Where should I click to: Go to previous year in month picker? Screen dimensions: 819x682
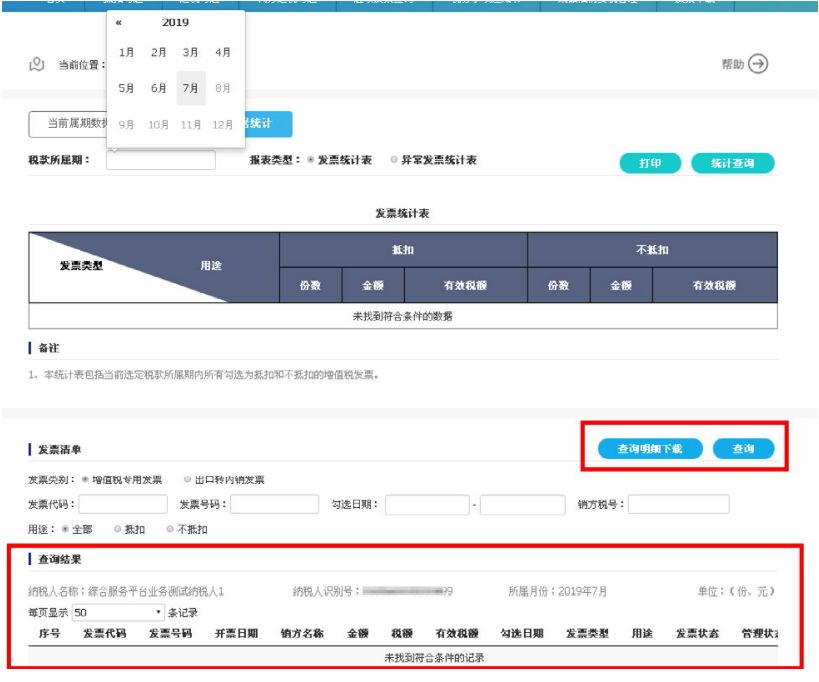coord(119,22)
